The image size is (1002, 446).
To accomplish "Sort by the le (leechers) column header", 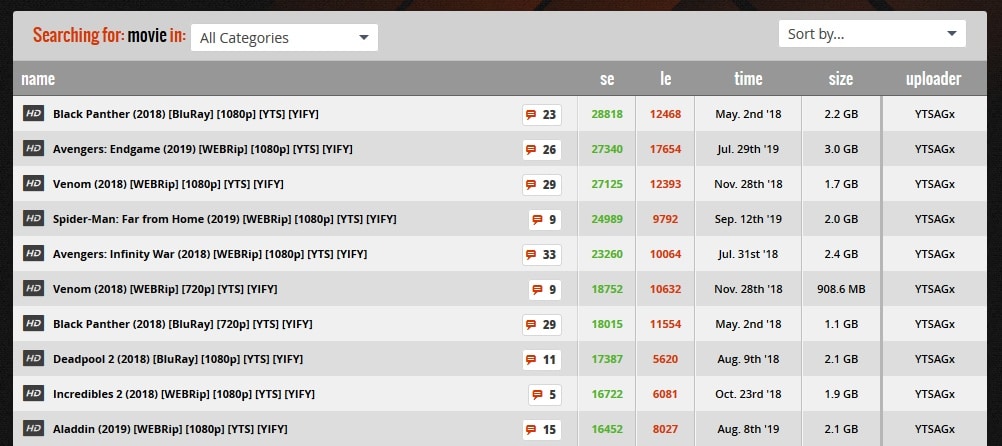I will click(x=665, y=79).
